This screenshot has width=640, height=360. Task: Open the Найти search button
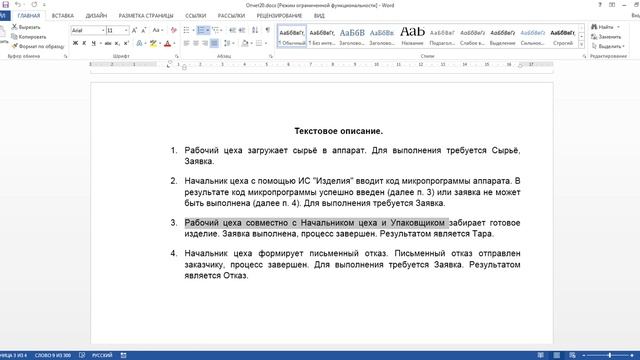click(603, 27)
